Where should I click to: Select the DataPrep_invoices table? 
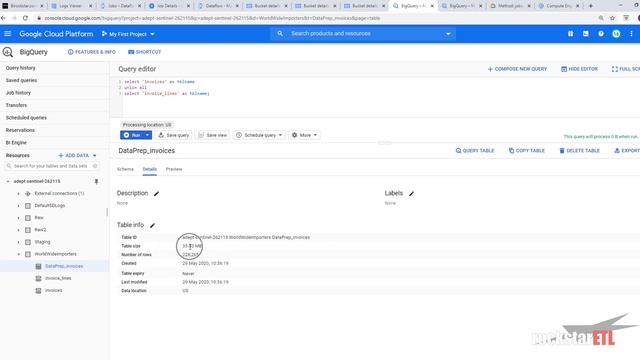[x=64, y=266]
